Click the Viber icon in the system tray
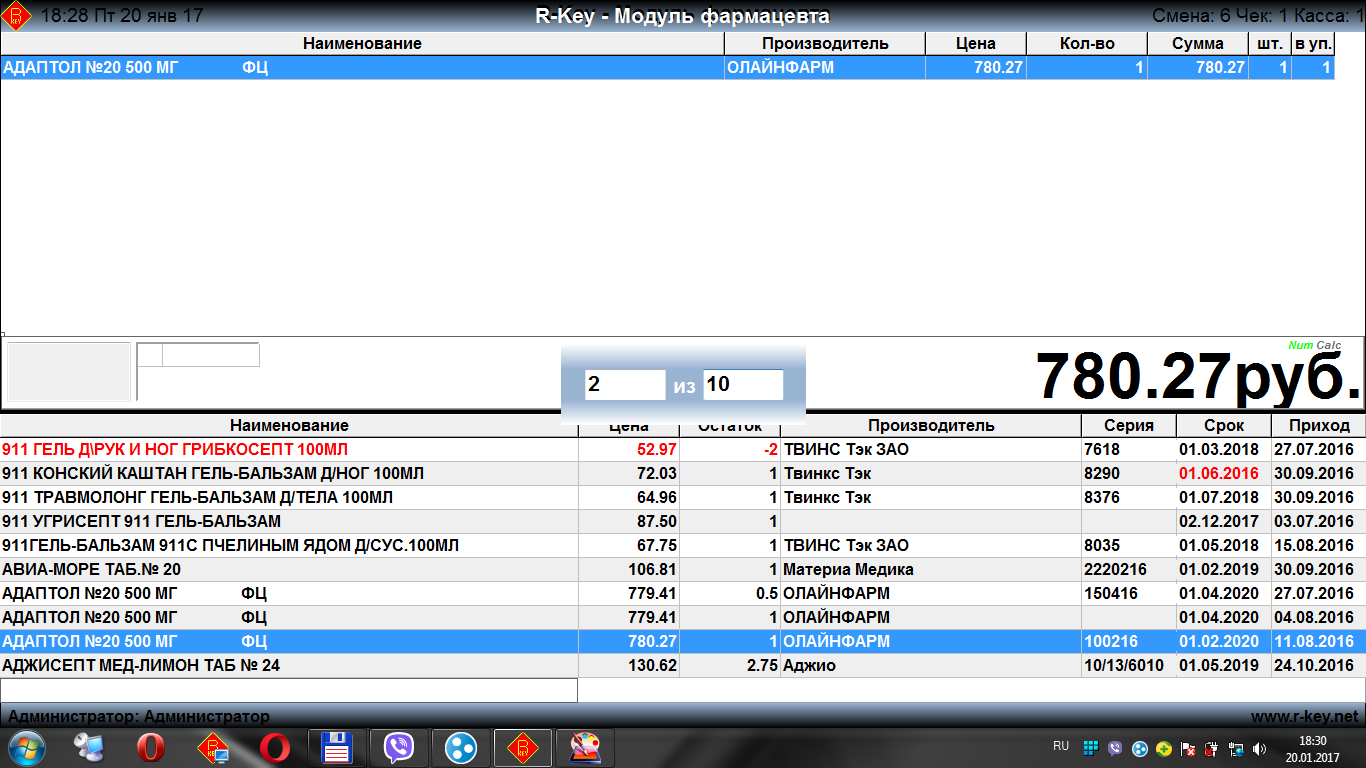 pos(1115,746)
